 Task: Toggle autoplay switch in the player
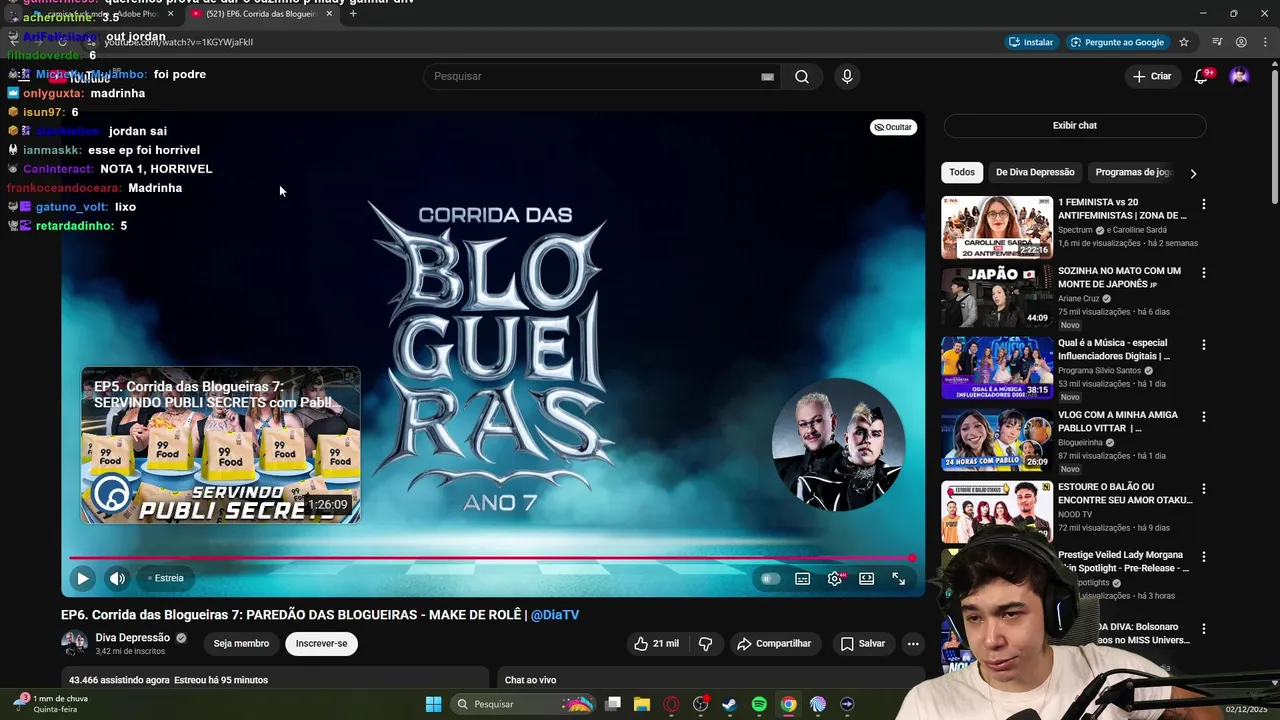(769, 578)
